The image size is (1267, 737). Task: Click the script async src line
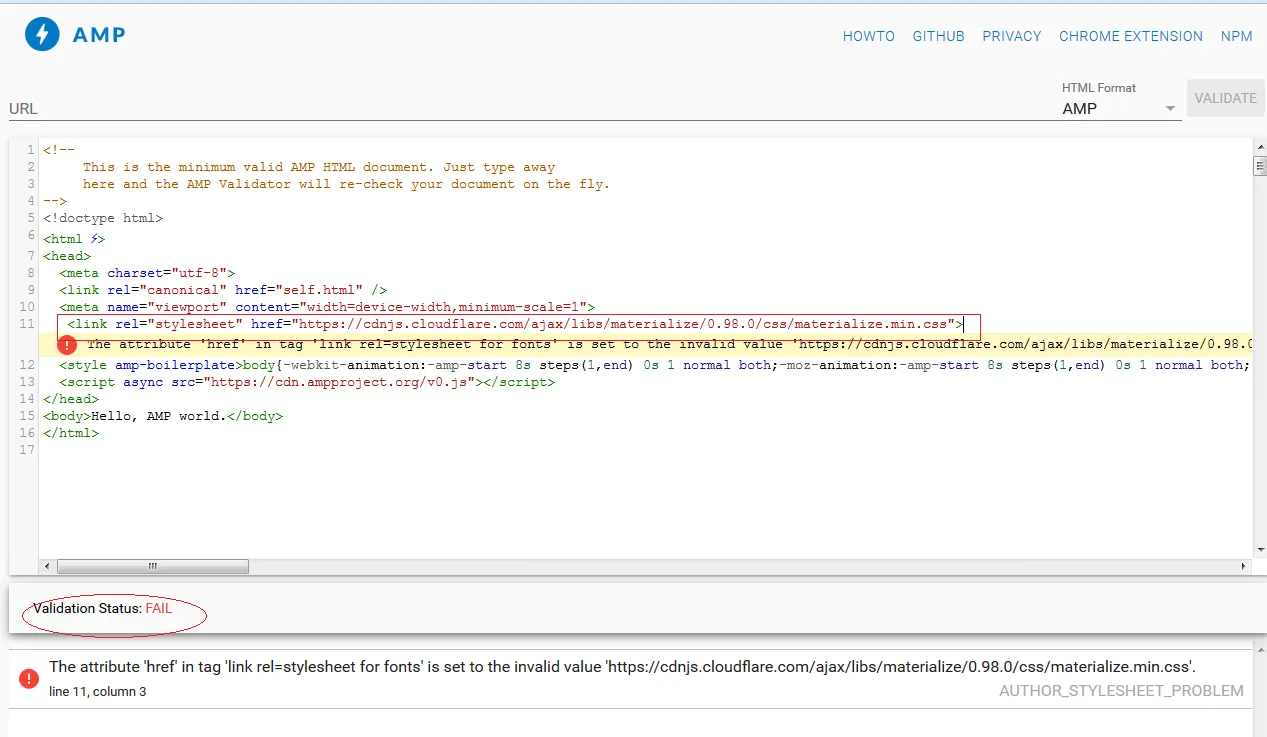click(x=307, y=382)
